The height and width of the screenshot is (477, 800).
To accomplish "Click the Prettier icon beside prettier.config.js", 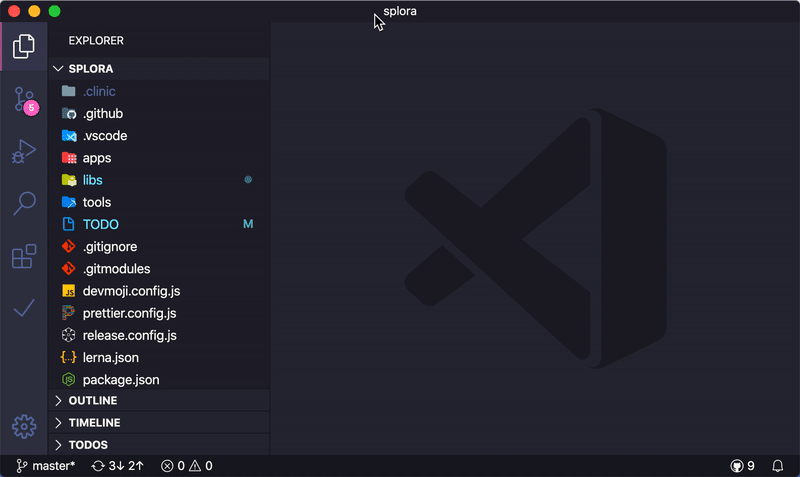I will (68, 313).
